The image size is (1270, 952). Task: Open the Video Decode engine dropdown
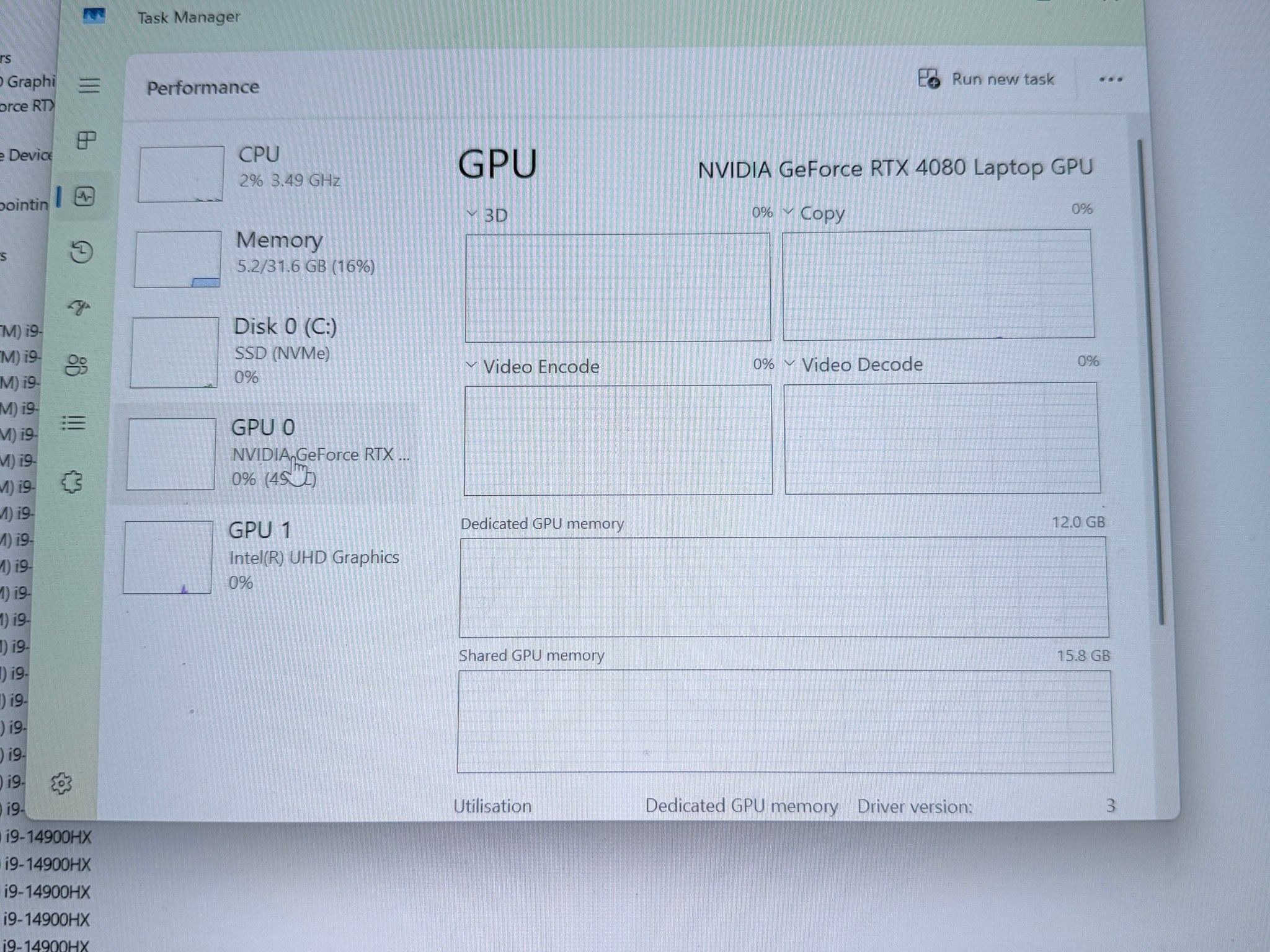click(x=853, y=364)
